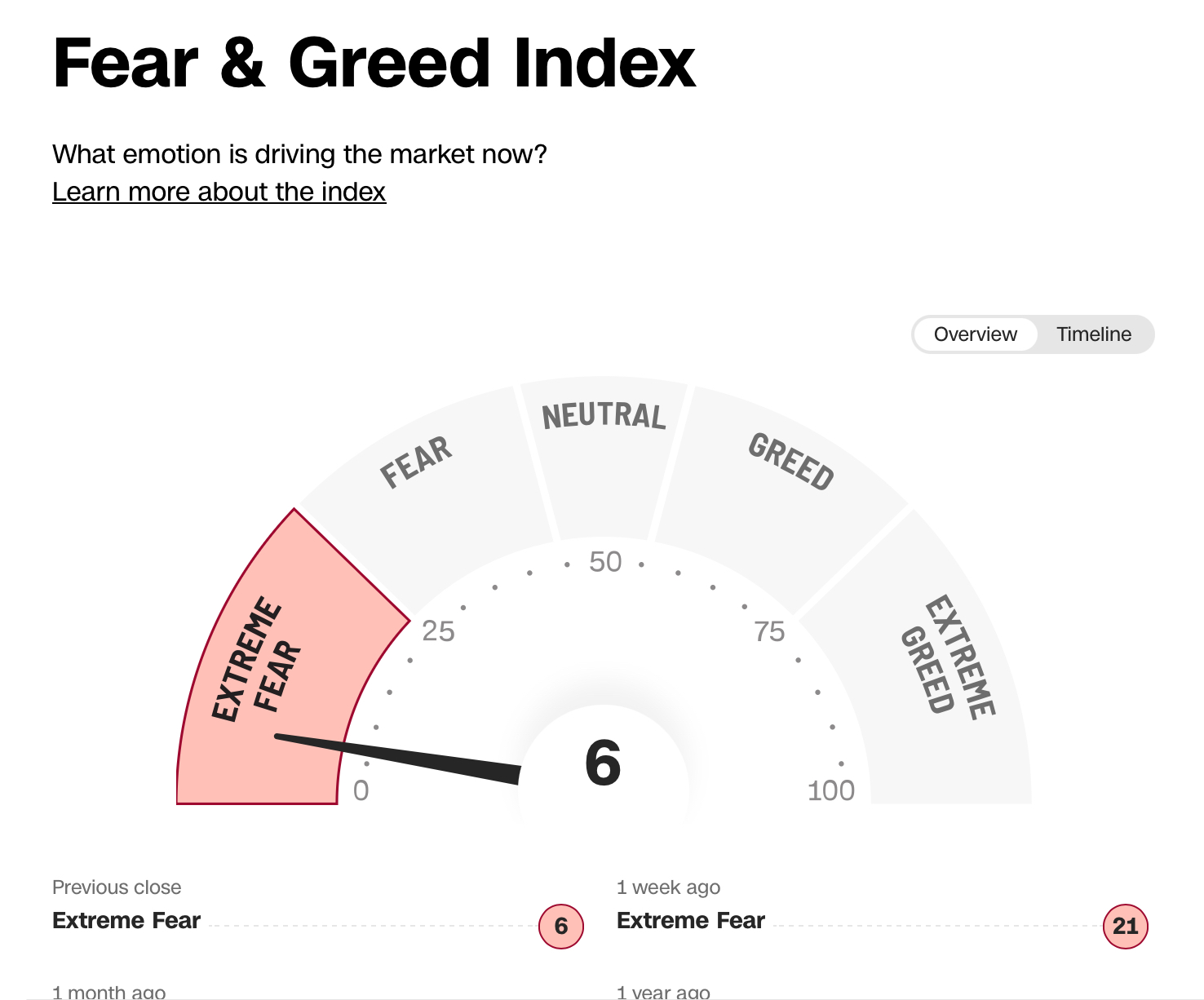Click the Previous close Extreme Fear label
Screen dimensions: 1204x1000
(126, 920)
